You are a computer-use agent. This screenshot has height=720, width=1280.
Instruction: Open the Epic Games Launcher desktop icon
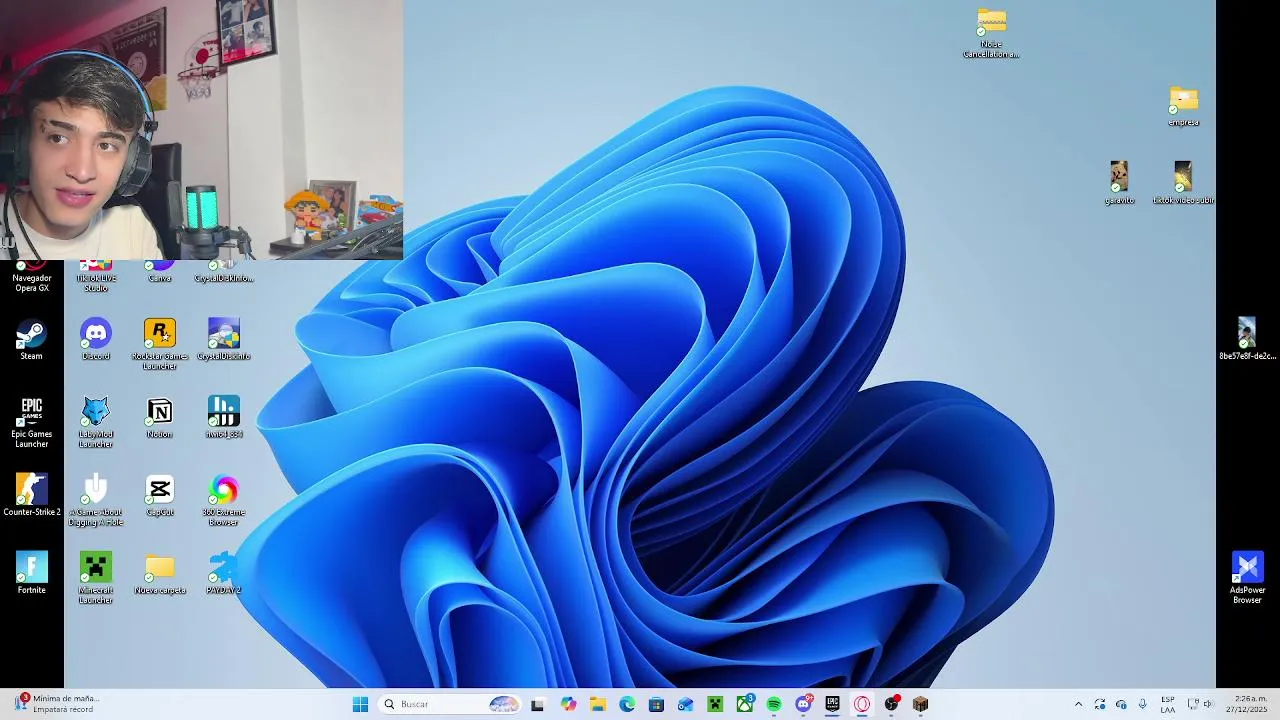tap(32, 422)
